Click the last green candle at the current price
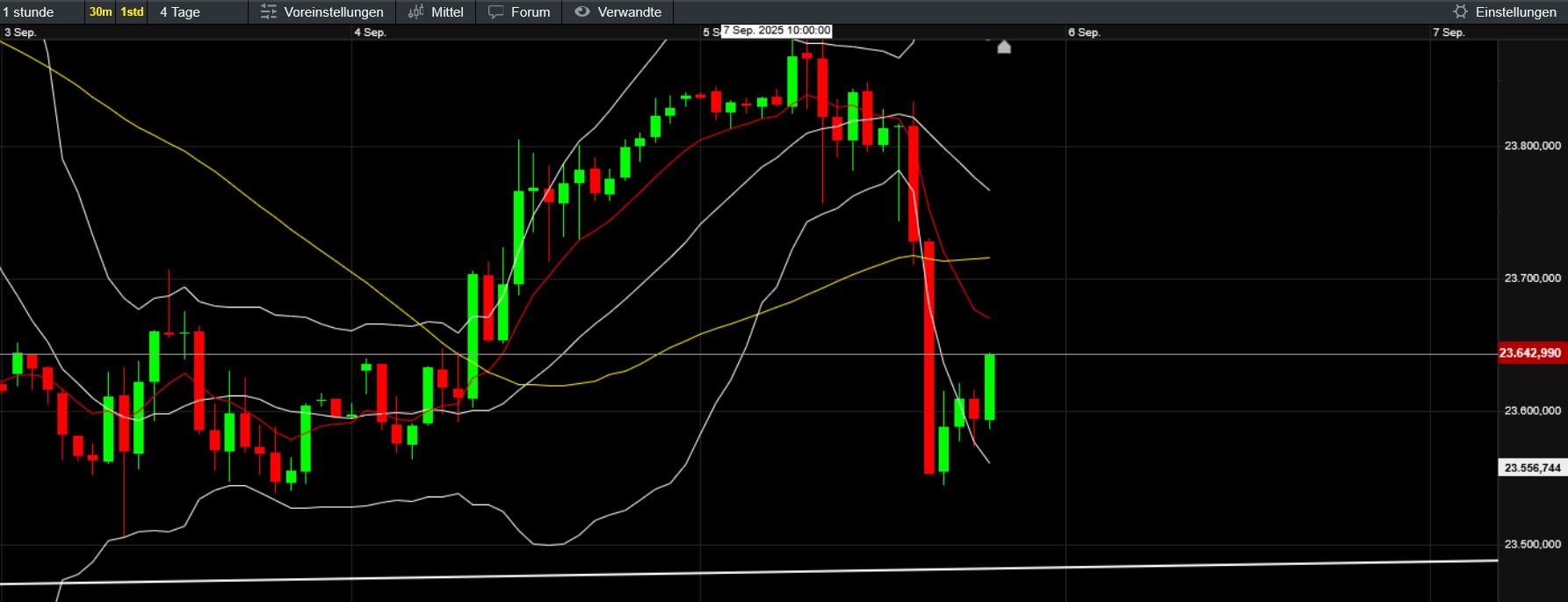The image size is (1568, 602). tap(990, 387)
